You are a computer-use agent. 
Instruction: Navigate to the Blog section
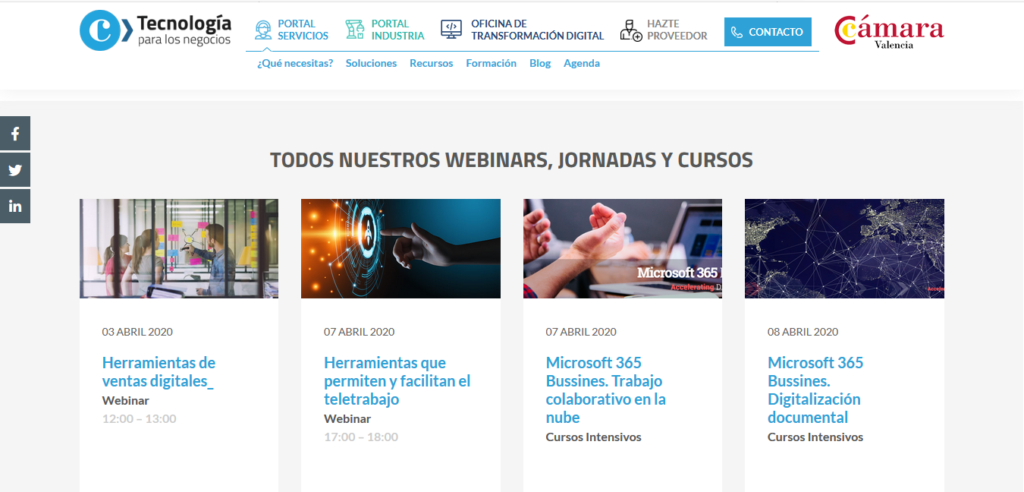coord(540,63)
